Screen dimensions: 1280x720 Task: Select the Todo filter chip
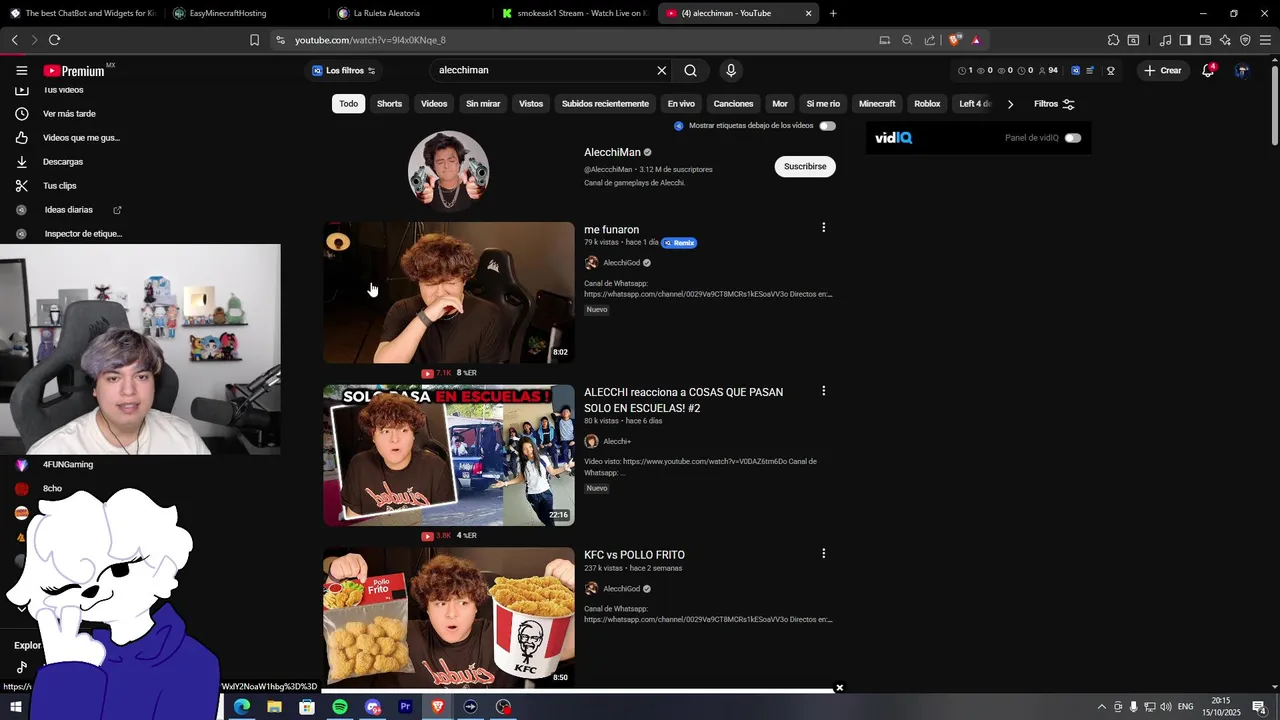click(x=348, y=104)
